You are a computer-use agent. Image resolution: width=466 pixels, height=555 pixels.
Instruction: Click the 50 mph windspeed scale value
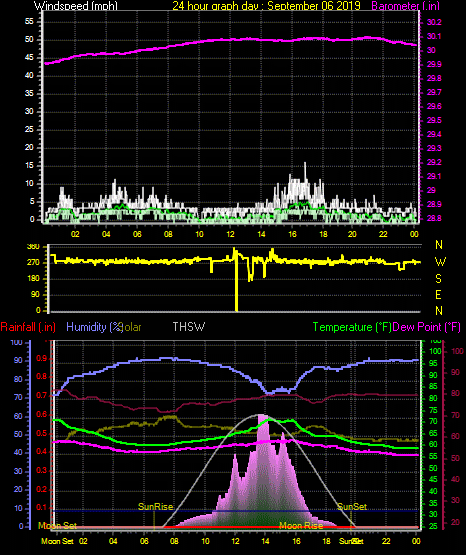[x=29, y=39]
